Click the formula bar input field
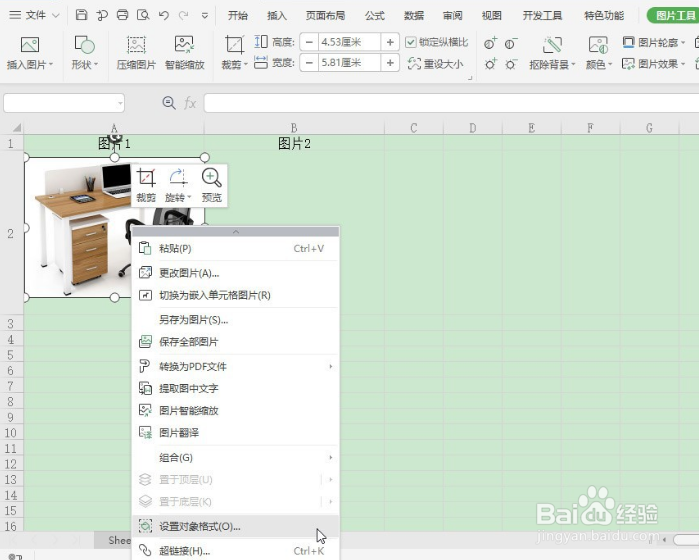The image size is (699, 560). [x=451, y=103]
